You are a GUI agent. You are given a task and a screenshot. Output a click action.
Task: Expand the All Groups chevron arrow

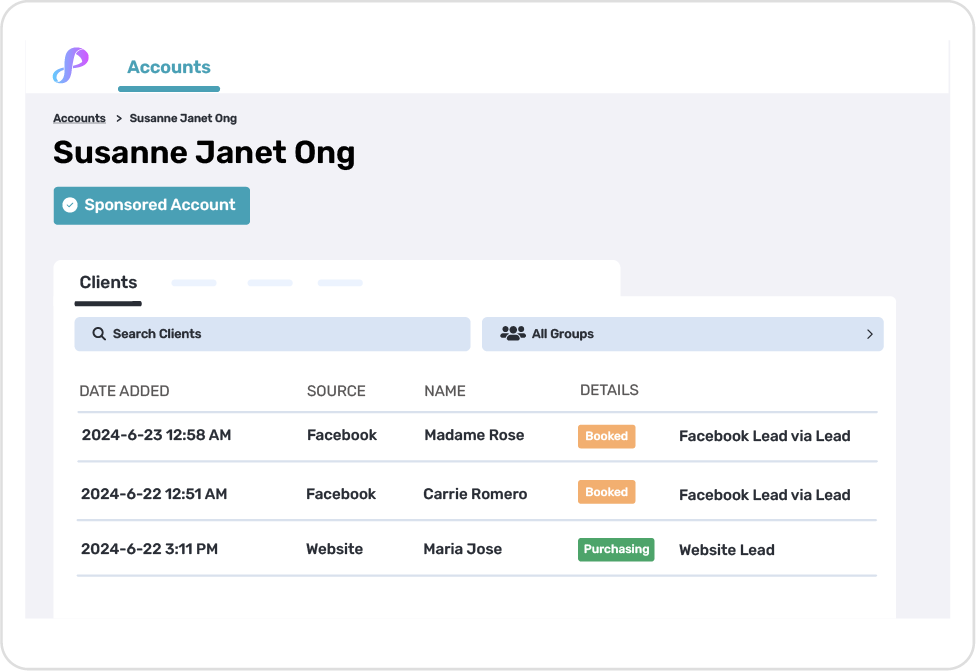pos(869,334)
